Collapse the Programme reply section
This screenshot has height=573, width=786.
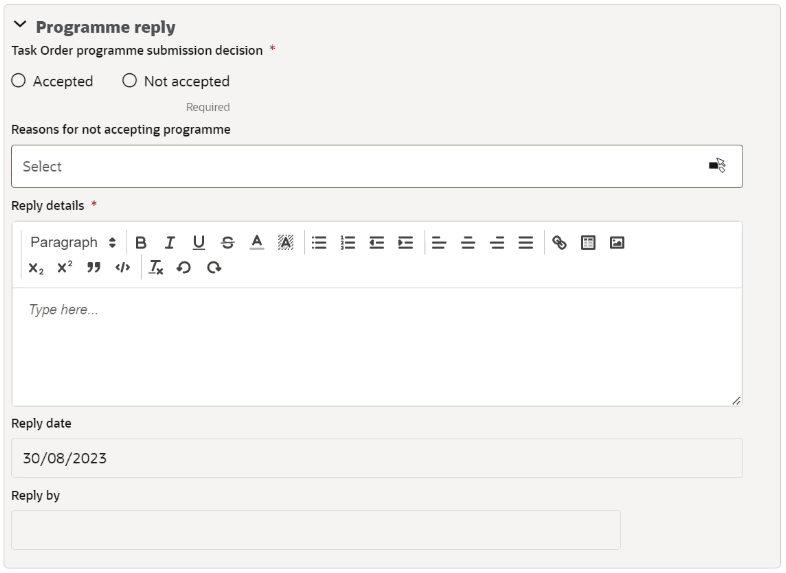(20, 25)
